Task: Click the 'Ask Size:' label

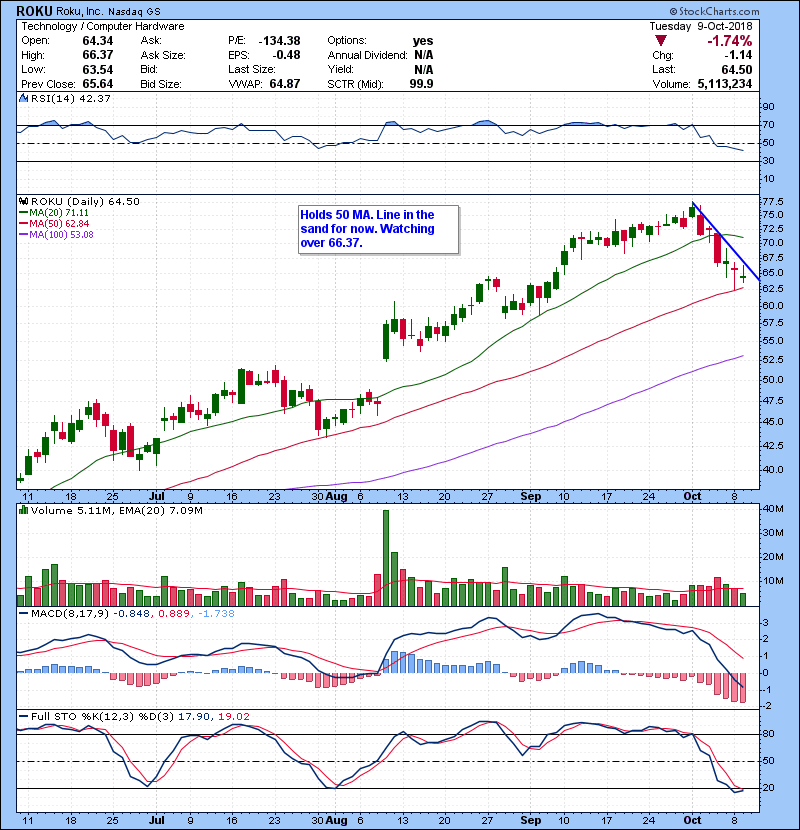Action: coord(163,55)
